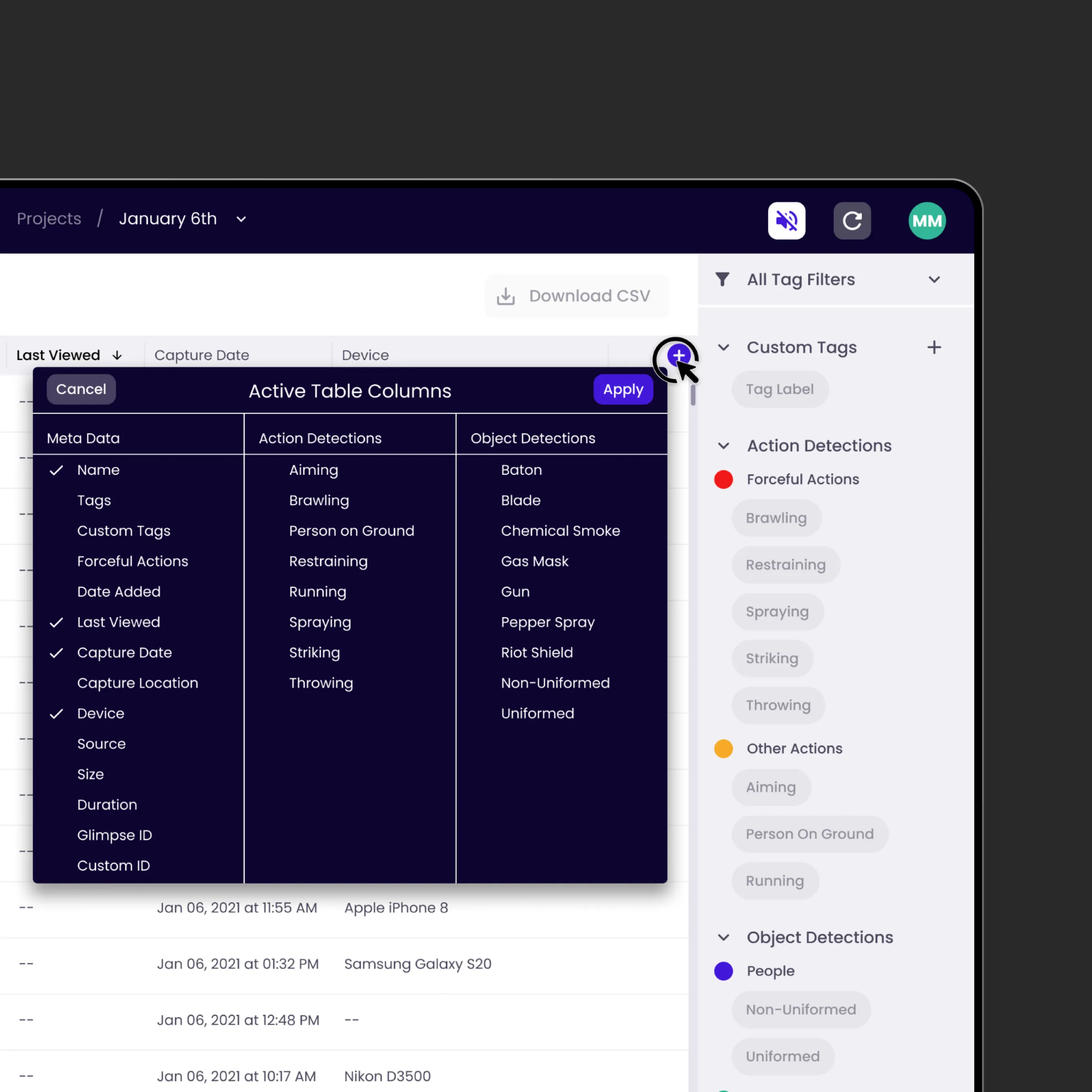The height and width of the screenshot is (1092, 1092).
Task: Collapse the Action Detections section
Action: pos(724,445)
